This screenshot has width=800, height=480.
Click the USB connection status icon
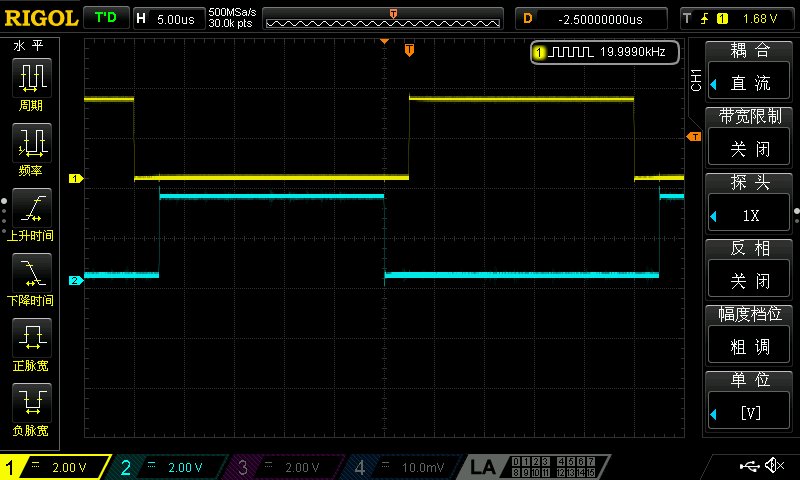click(749, 465)
